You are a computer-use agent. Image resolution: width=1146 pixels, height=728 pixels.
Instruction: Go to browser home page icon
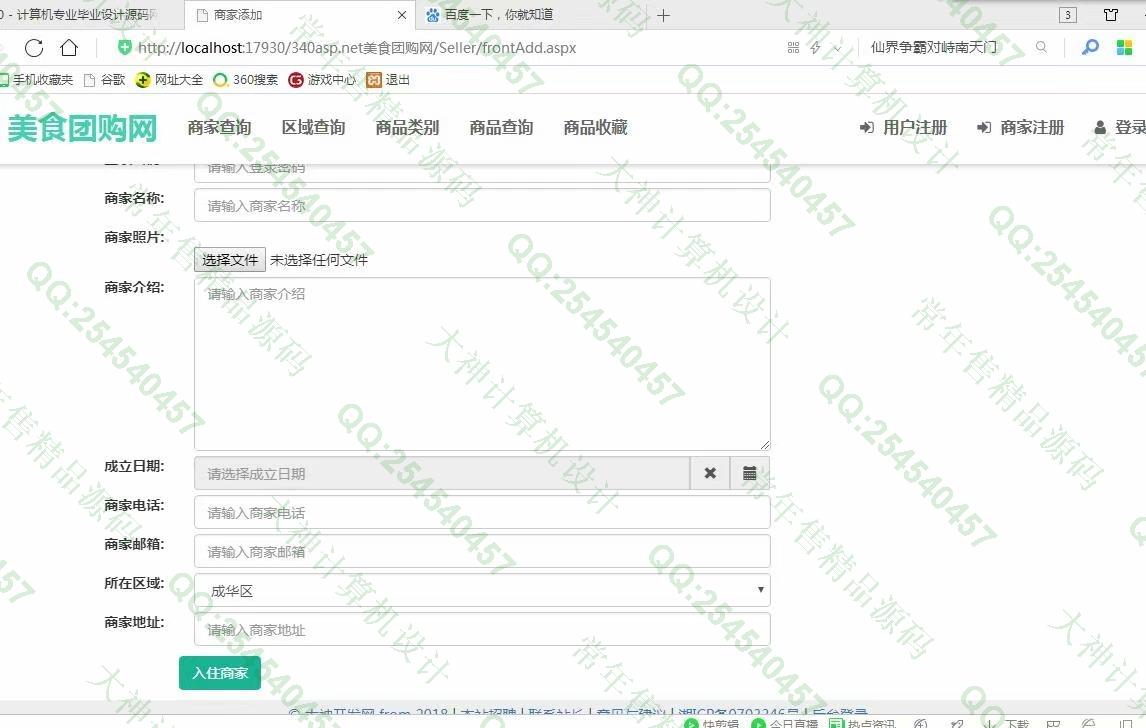click(69, 48)
